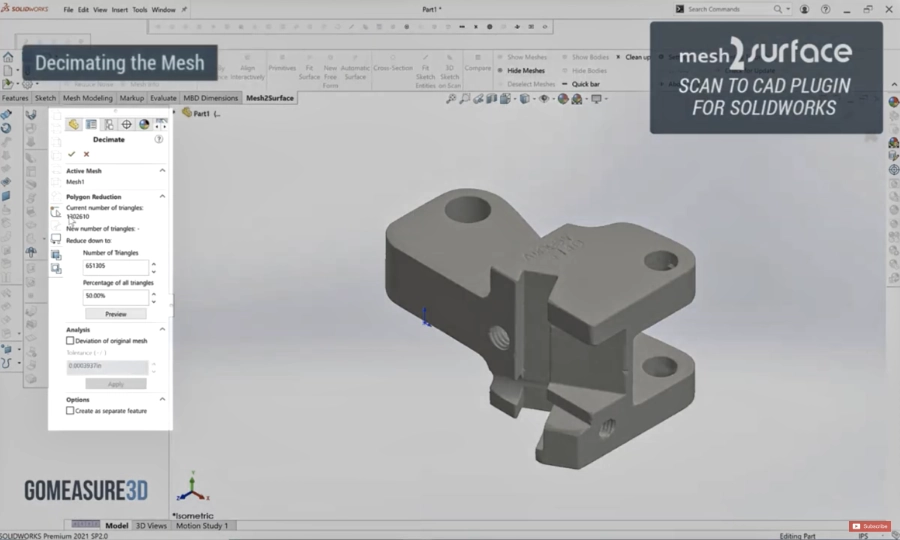Click the Percentage of all triangles field

[114, 297]
